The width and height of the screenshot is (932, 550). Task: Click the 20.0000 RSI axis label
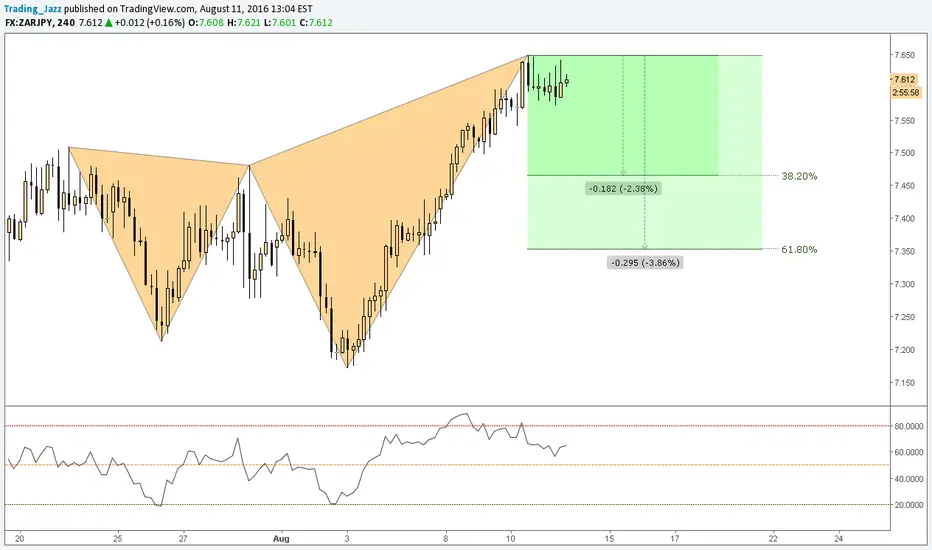[x=909, y=505]
